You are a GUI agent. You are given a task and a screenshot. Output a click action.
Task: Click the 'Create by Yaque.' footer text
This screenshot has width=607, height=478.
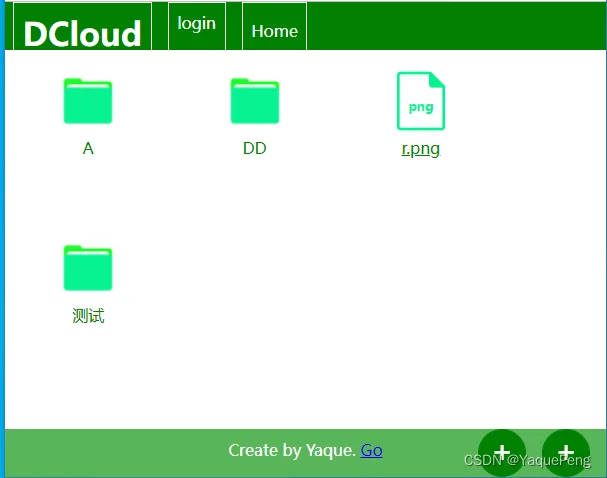pyautogui.click(x=292, y=451)
